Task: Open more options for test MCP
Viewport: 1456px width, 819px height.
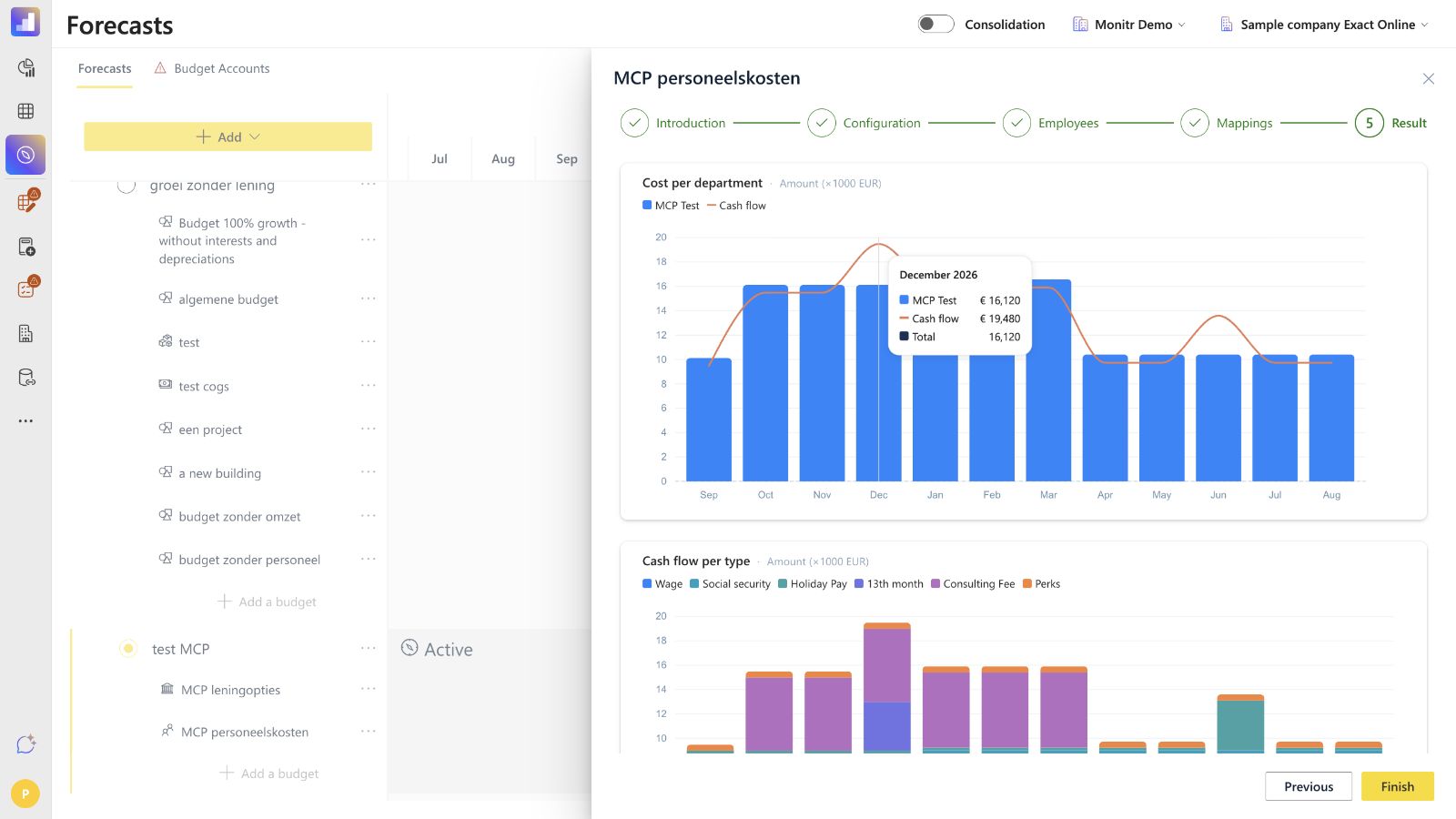Action: coord(369,648)
